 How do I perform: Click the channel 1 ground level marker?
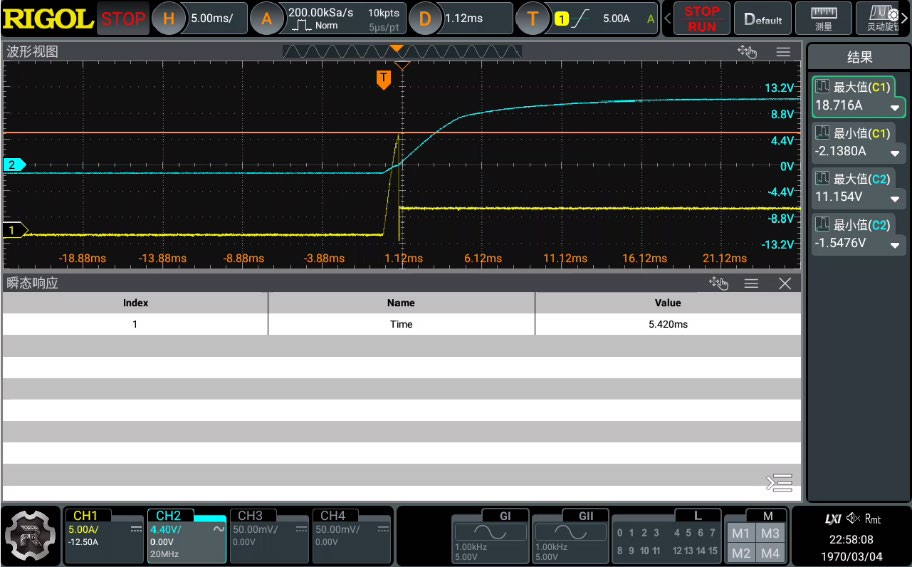[x=14, y=230]
